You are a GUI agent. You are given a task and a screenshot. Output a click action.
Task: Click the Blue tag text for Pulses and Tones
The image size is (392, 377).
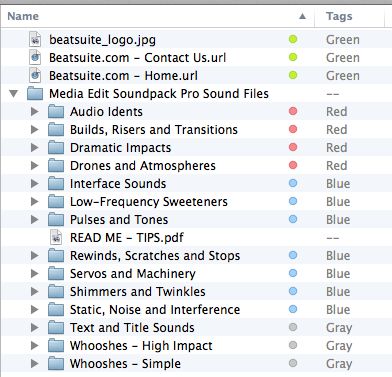coord(338,220)
